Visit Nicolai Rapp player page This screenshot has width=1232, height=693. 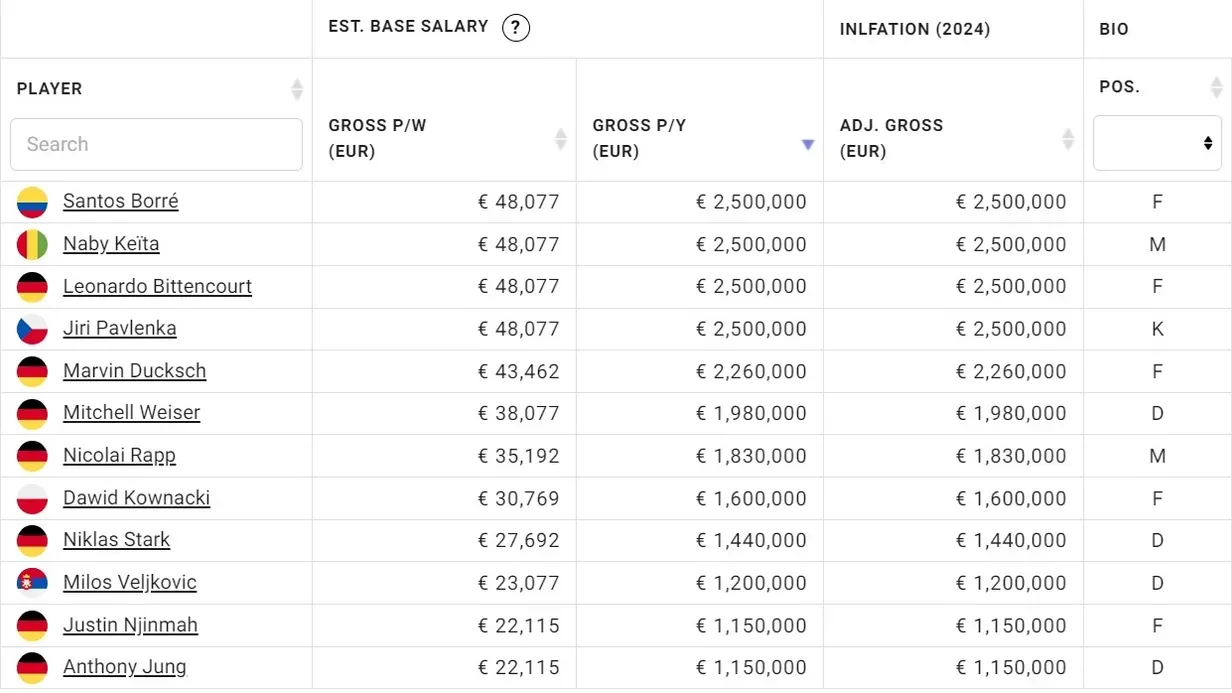119,456
